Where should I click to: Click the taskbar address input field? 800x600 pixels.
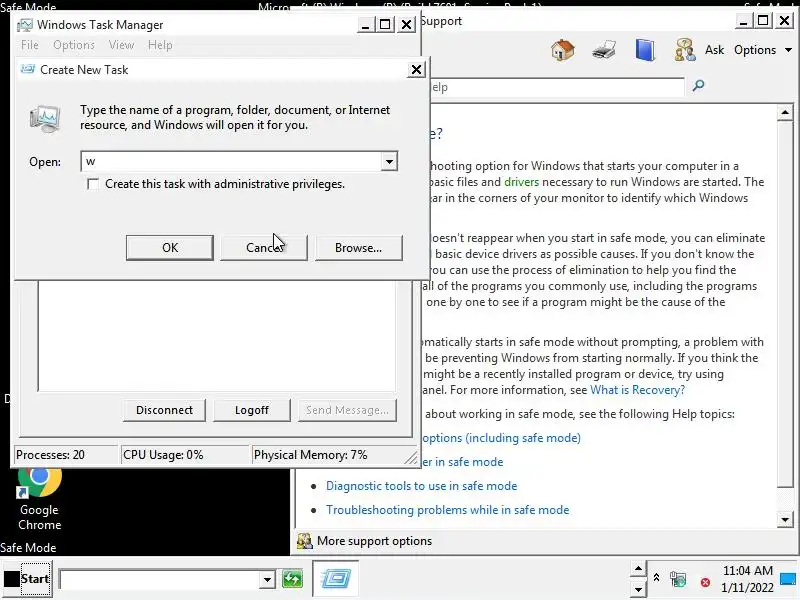(x=160, y=580)
